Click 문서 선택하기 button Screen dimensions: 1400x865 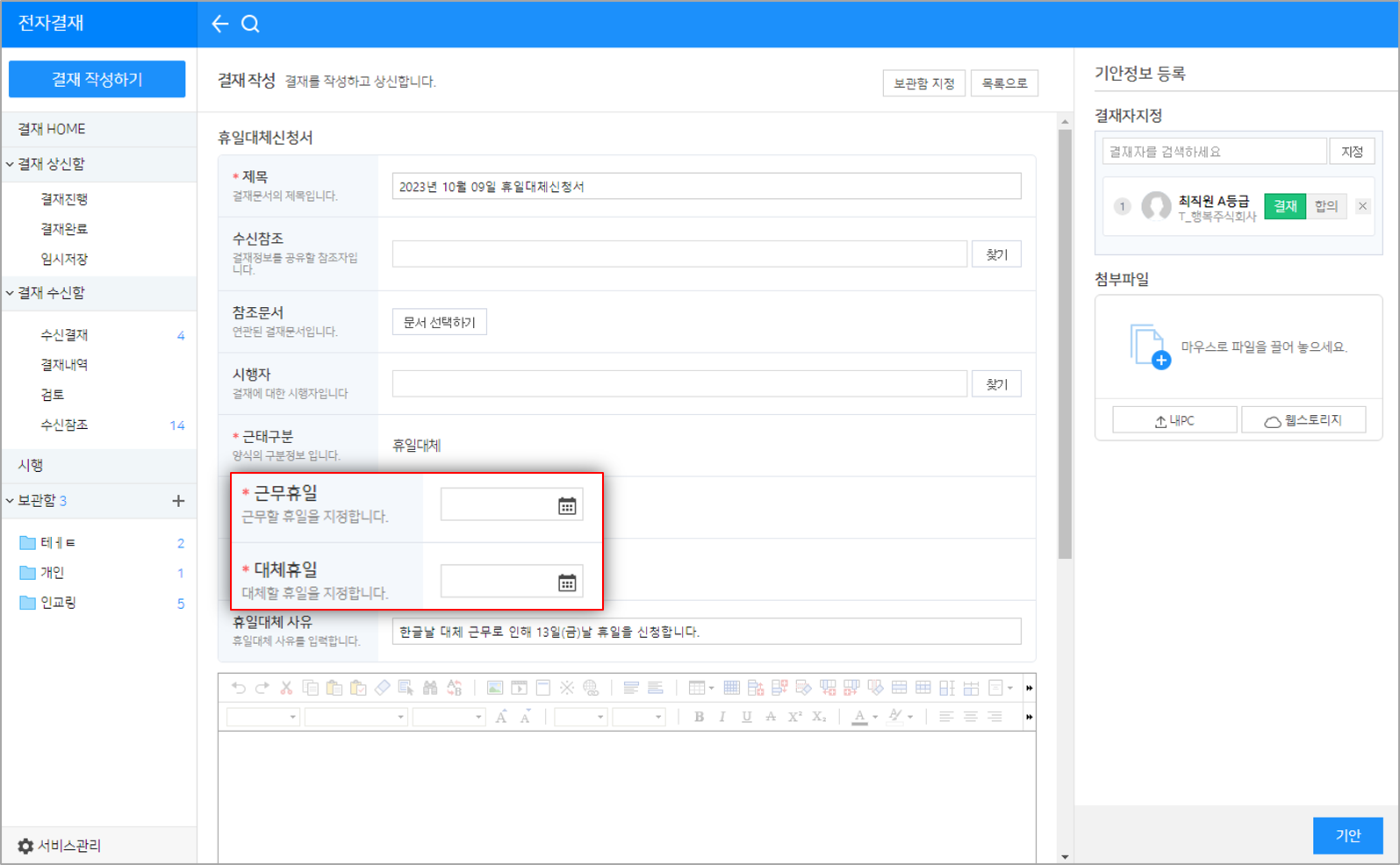(439, 322)
